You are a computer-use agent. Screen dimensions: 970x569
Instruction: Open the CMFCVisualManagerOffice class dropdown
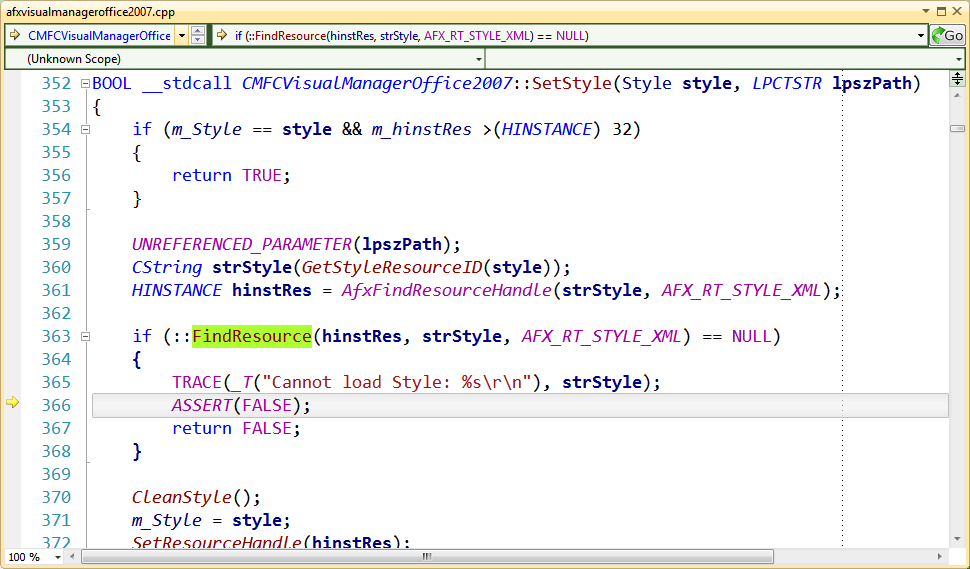point(181,36)
